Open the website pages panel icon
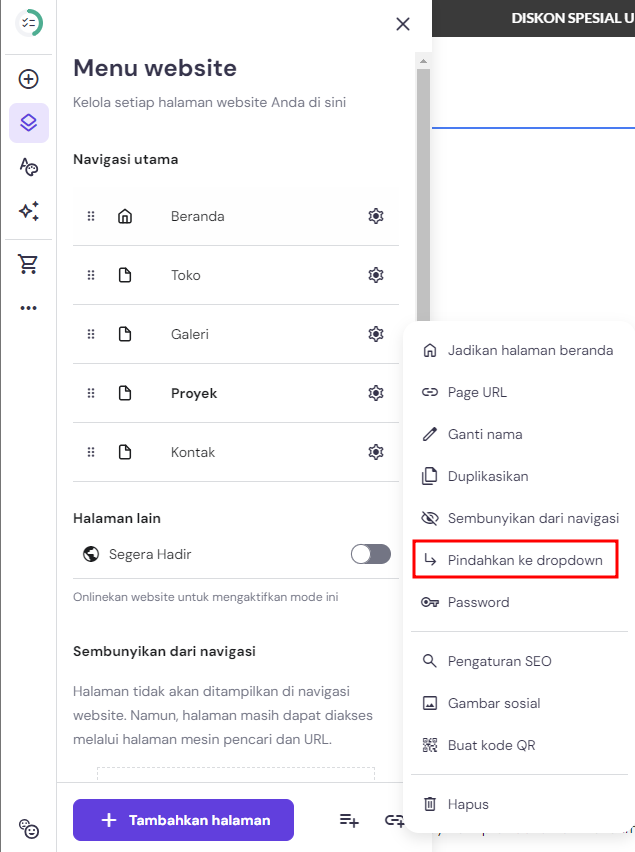635x852 pixels. [x=28, y=122]
